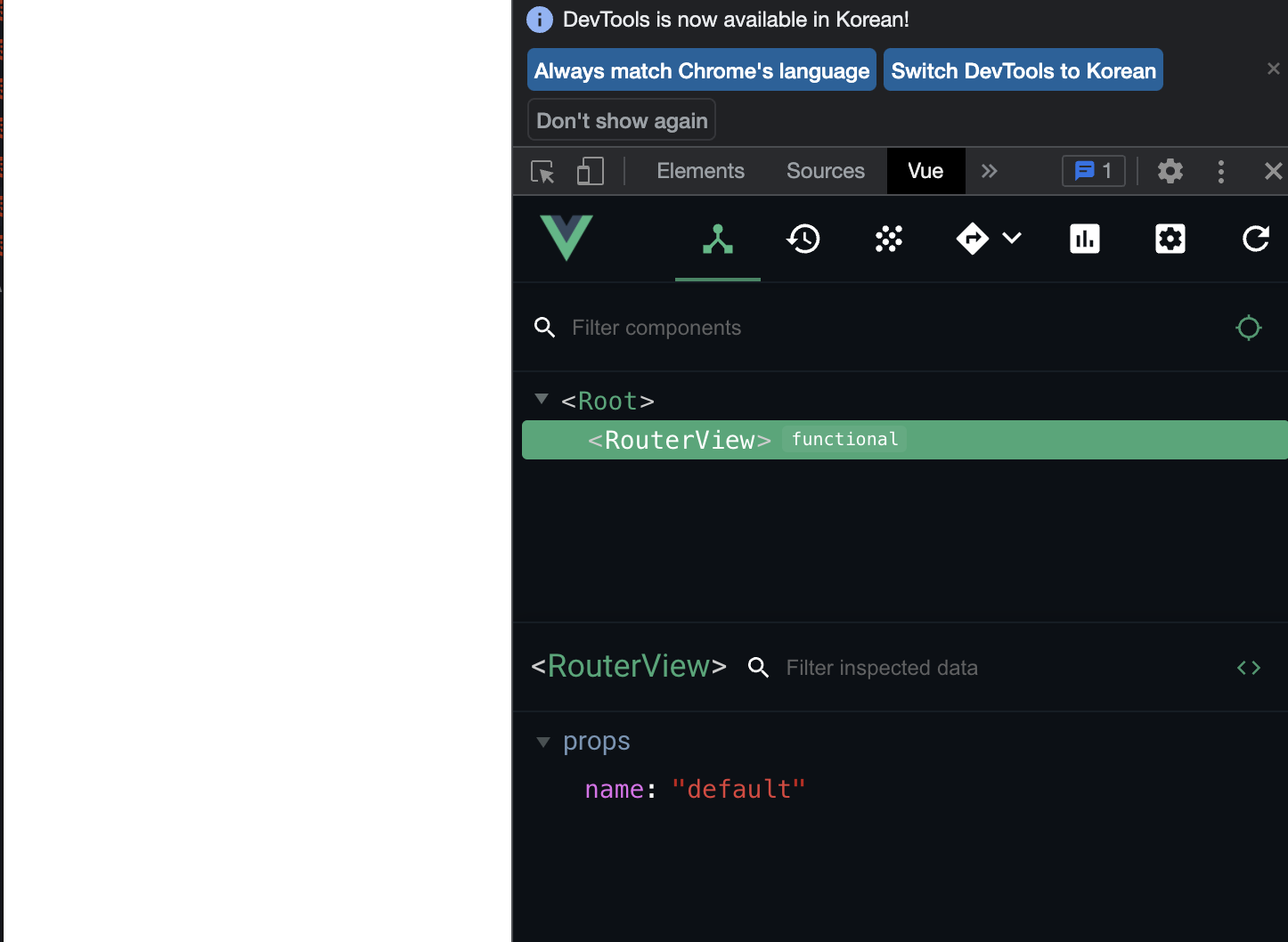Open Chrome DevTools settings gear
1288x942 pixels.
(1170, 171)
